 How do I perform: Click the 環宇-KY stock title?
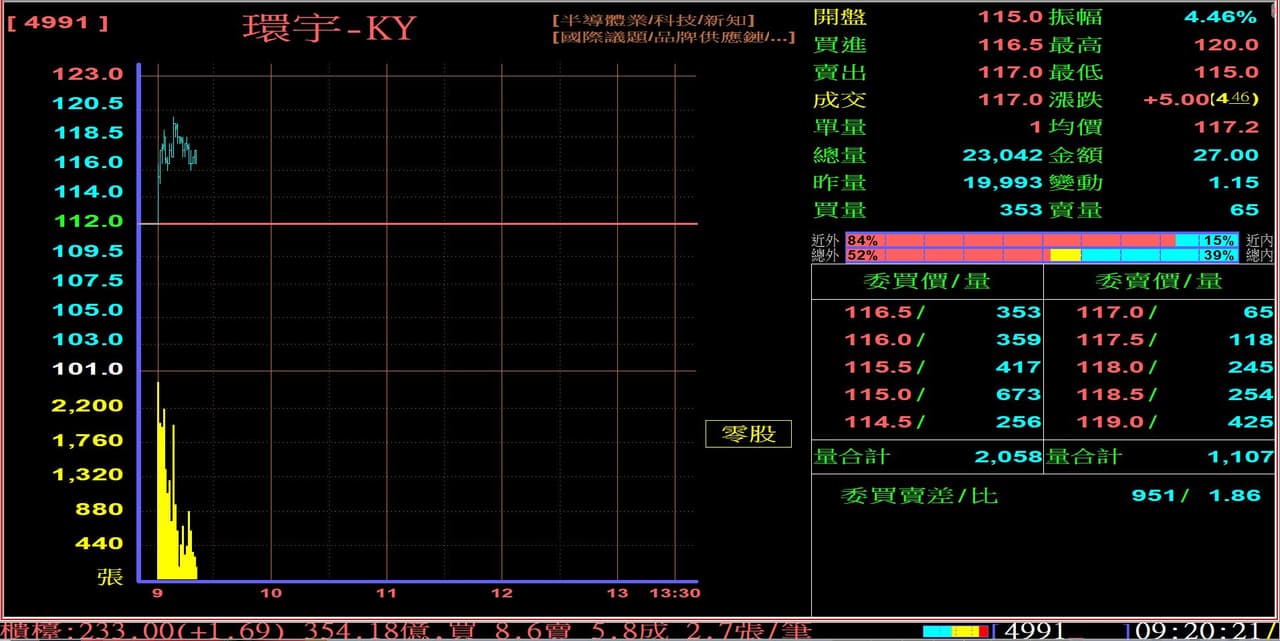pos(328,28)
